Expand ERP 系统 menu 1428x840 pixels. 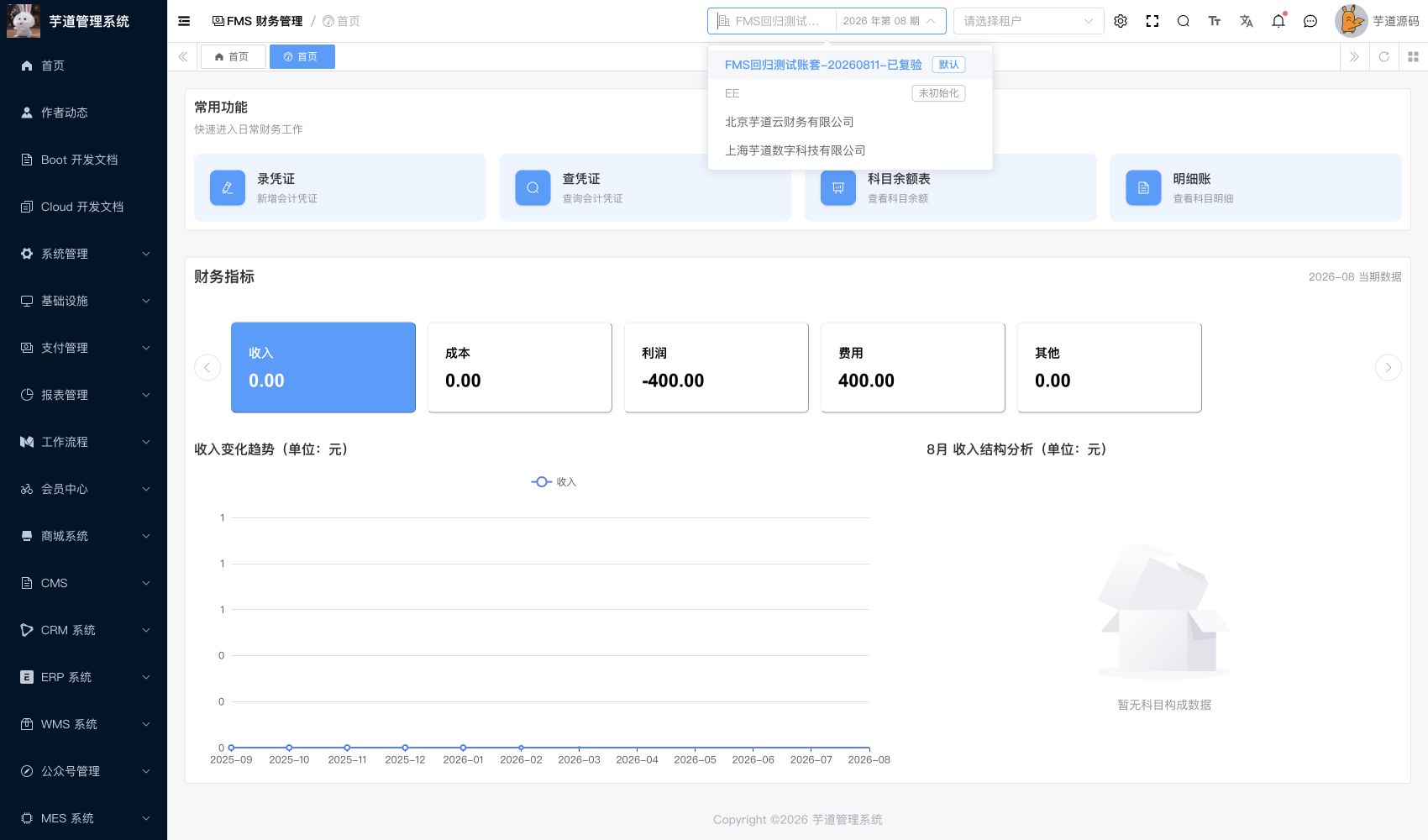pos(83,677)
